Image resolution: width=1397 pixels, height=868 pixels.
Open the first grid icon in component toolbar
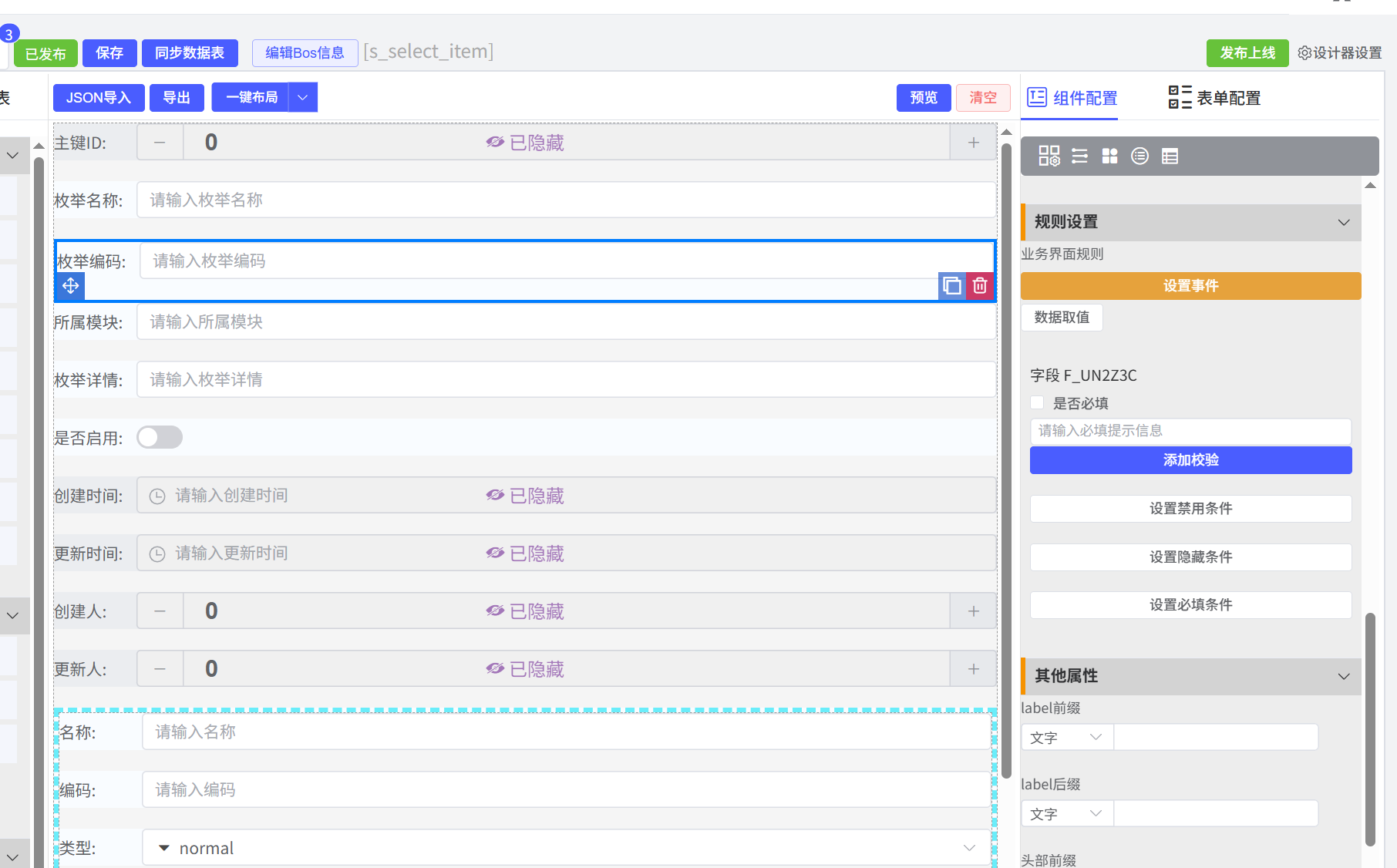[x=1049, y=156]
